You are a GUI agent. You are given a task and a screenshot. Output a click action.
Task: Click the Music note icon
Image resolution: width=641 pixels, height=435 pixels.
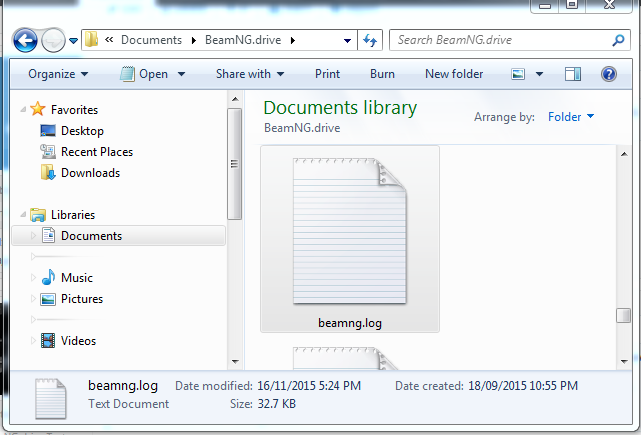click(48, 277)
